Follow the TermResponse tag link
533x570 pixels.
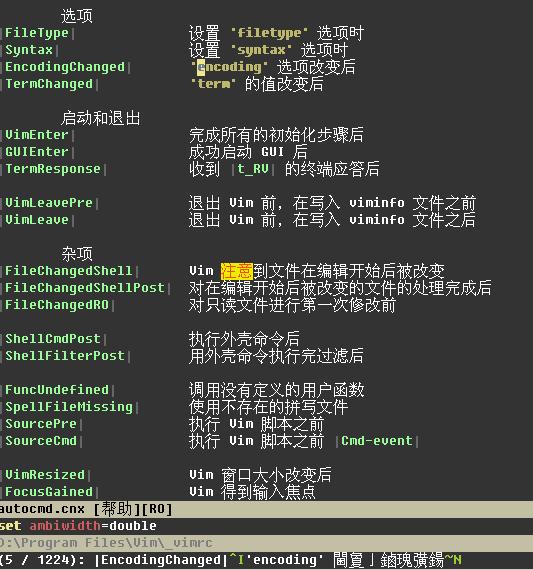[x=53, y=169]
